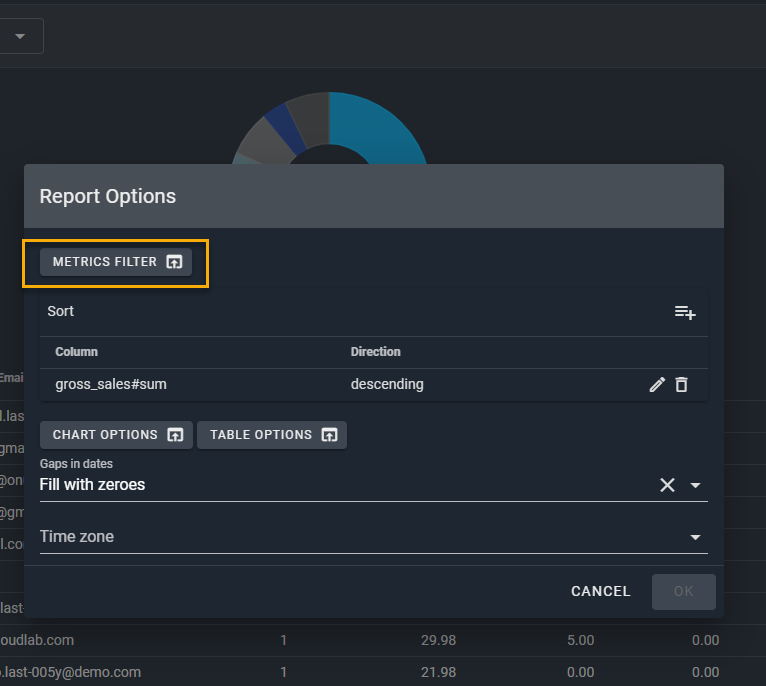Expand the Gaps in dates dropdown arrow

[696, 485]
